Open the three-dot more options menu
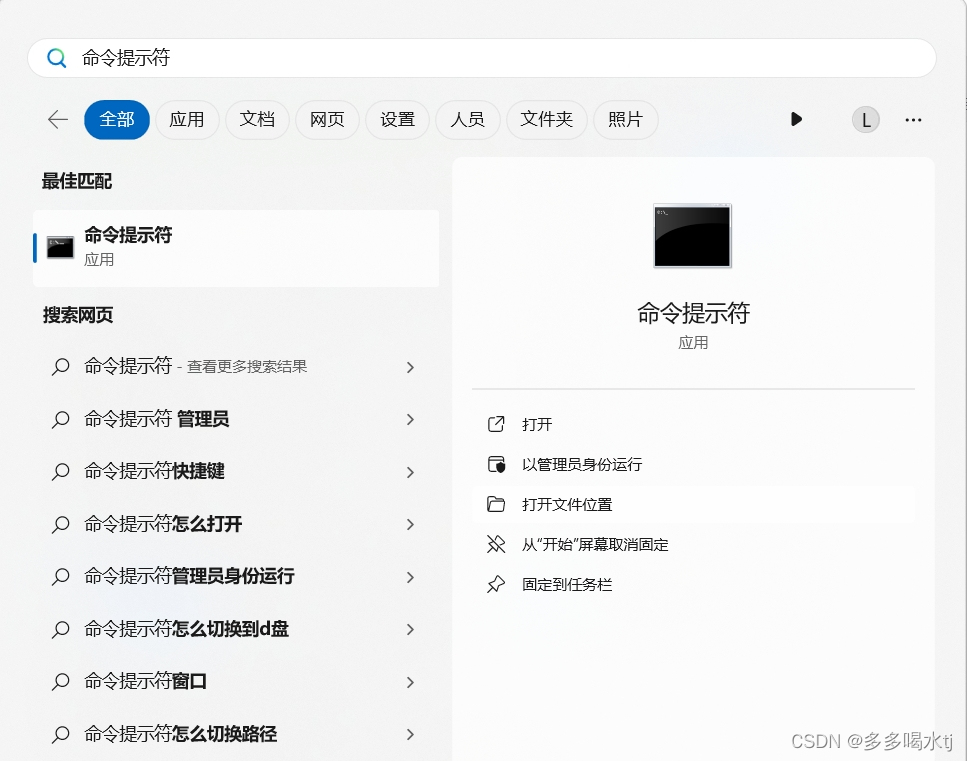Image resolution: width=967 pixels, height=761 pixels. coord(913,120)
